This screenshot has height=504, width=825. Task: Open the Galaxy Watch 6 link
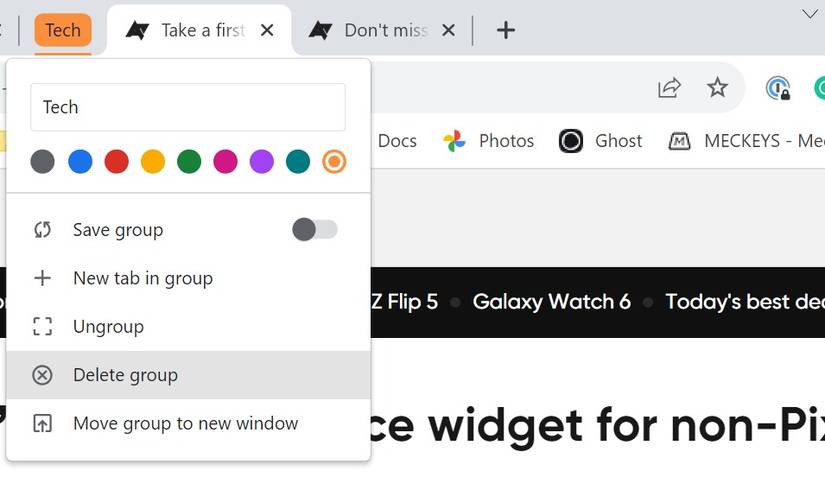click(551, 302)
